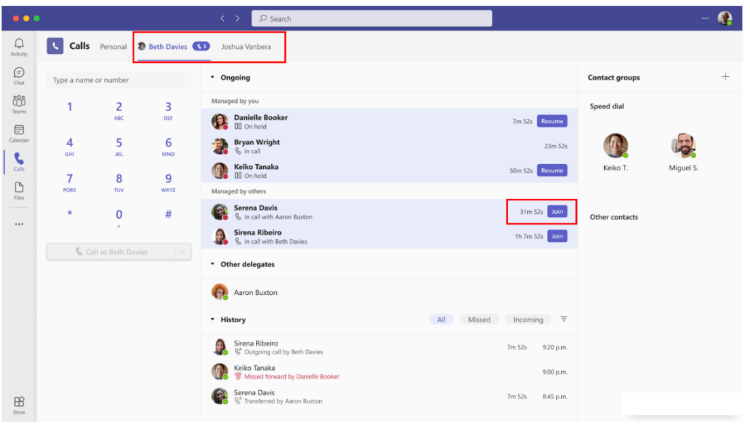Filter history by All
Image resolution: width=750 pixels, height=425 pixels.
[441, 319]
